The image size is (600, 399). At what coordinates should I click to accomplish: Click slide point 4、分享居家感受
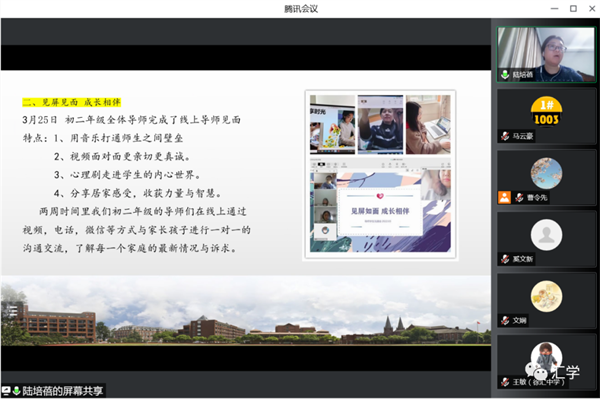click(x=138, y=193)
